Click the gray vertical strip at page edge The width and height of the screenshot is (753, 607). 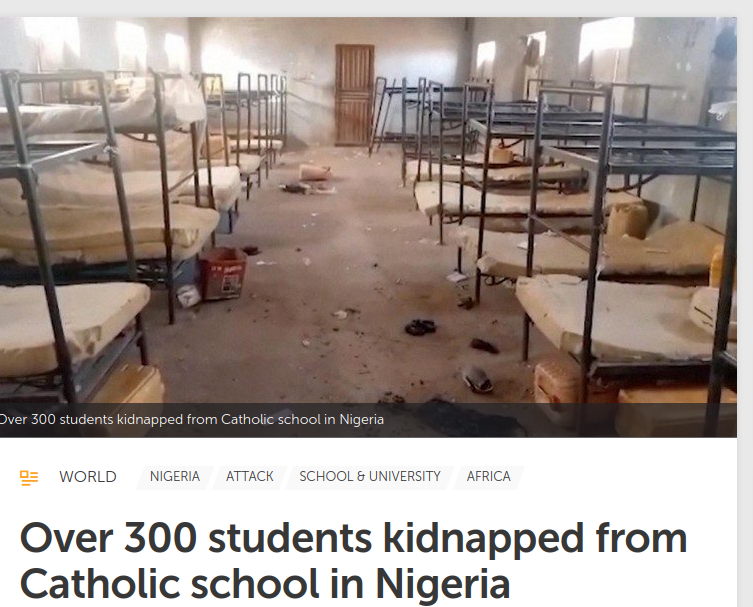click(x=745, y=304)
